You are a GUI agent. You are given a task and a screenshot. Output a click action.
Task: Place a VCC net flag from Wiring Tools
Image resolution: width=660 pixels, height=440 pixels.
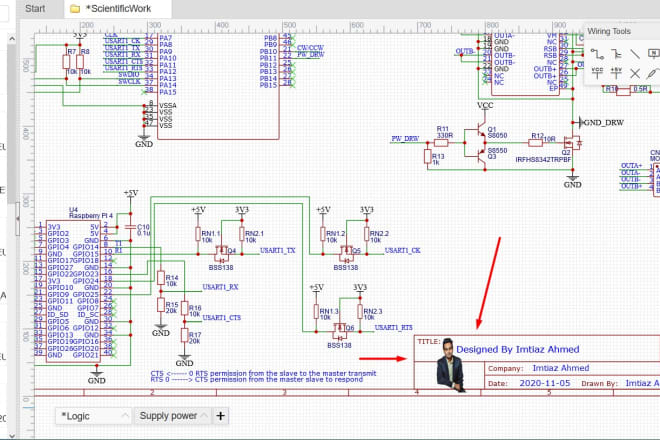coord(597,73)
